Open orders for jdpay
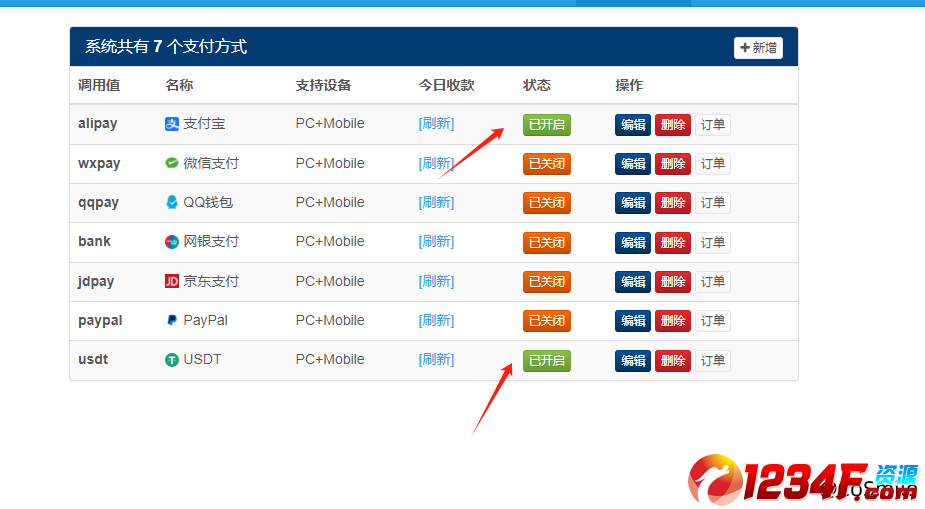Viewport: 925px width, 509px height. point(713,282)
